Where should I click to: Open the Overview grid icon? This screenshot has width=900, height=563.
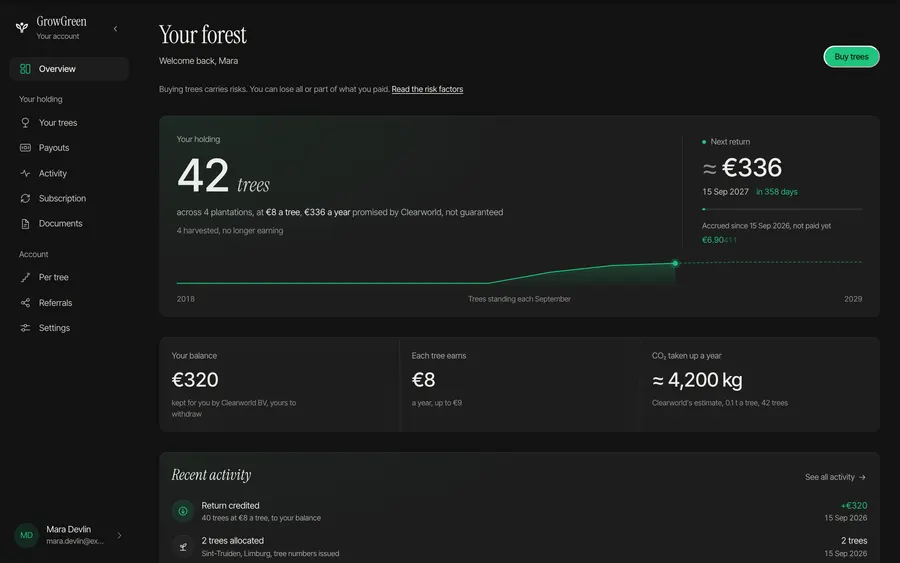(x=25, y=69)
